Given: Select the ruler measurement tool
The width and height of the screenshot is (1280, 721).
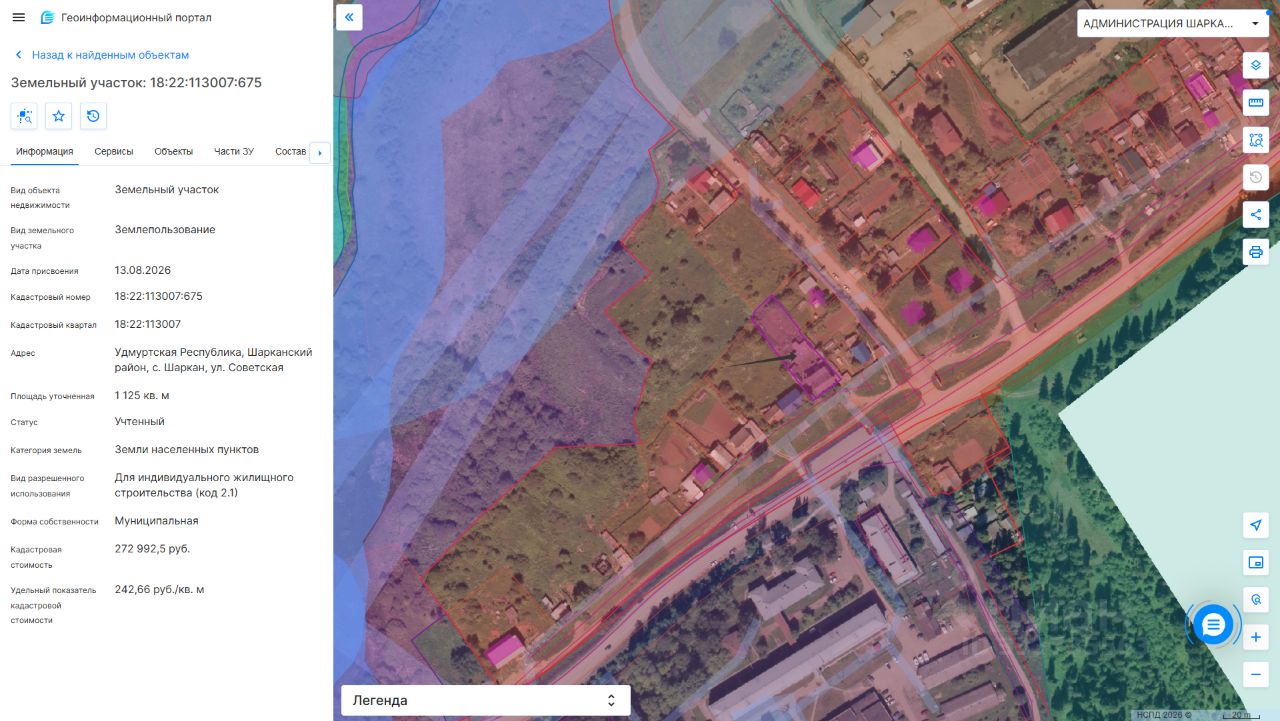Looking at the screenshot, I should [x=1256, y=102].
